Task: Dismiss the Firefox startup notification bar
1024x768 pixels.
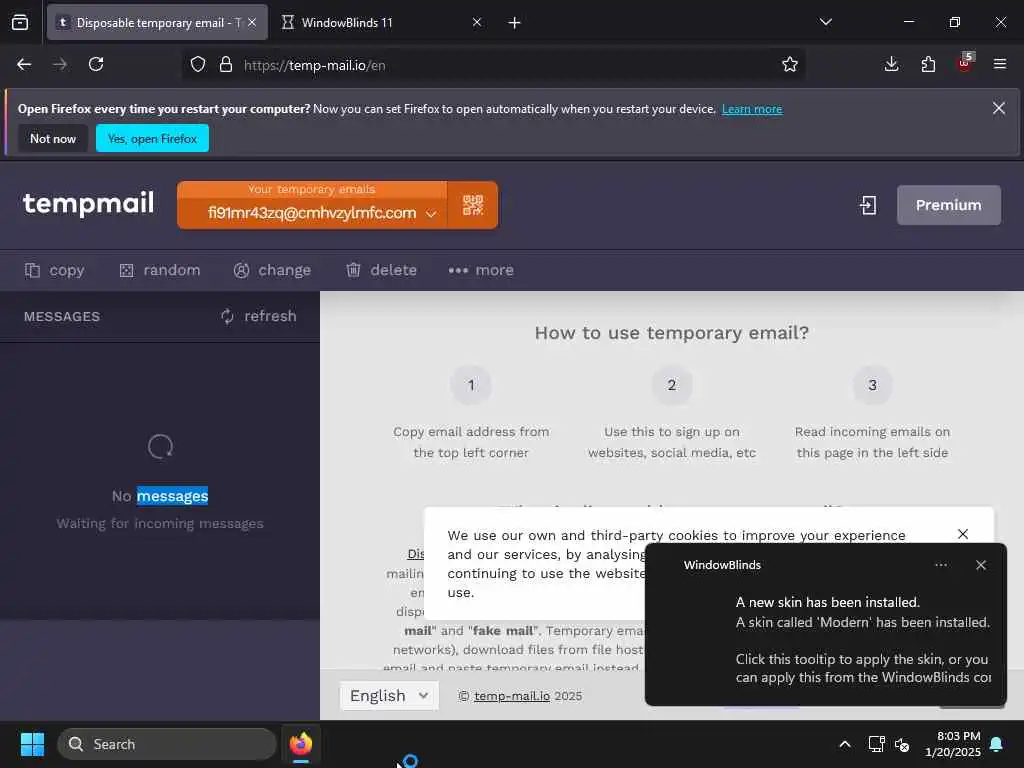Action: pos(999,108)
